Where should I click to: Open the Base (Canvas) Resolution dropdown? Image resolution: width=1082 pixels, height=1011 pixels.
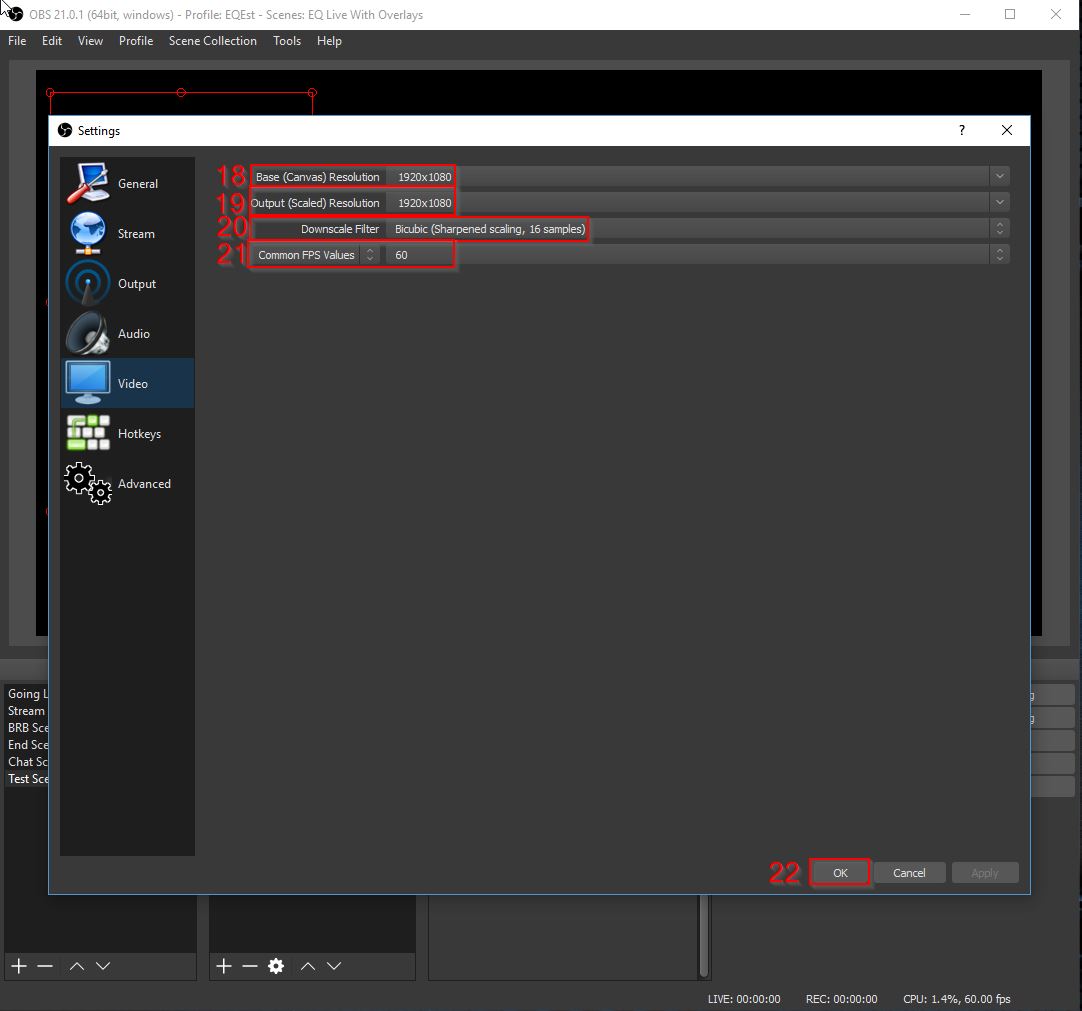(x=999, y=175)
